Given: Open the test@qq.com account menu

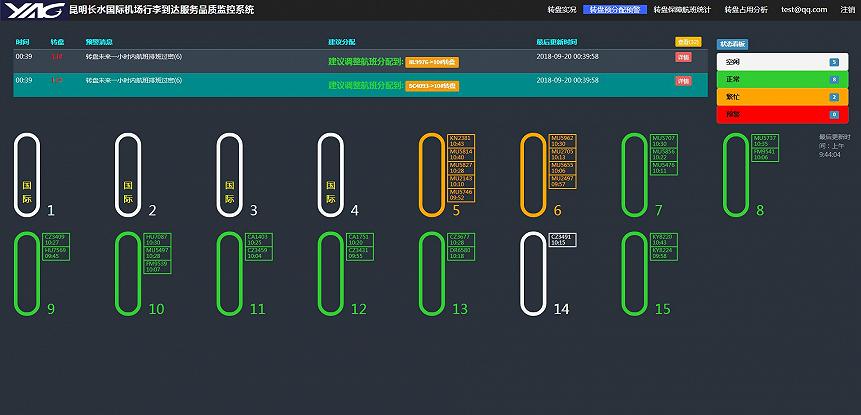Looking at the screenshot, I should point(798,9).
